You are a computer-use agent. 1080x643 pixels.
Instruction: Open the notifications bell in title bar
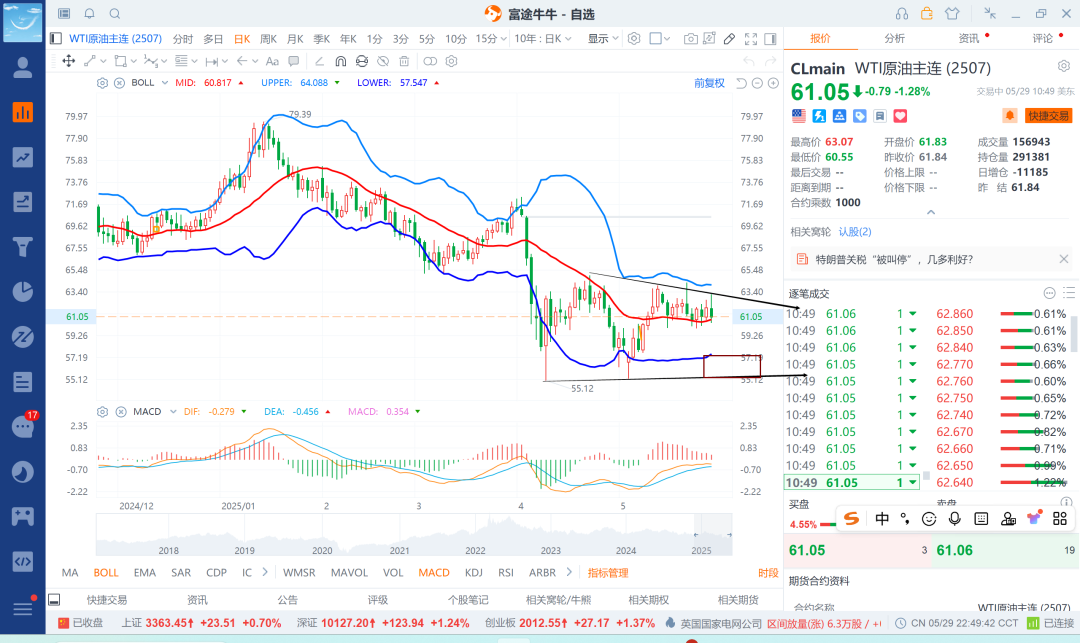(90, 14)
